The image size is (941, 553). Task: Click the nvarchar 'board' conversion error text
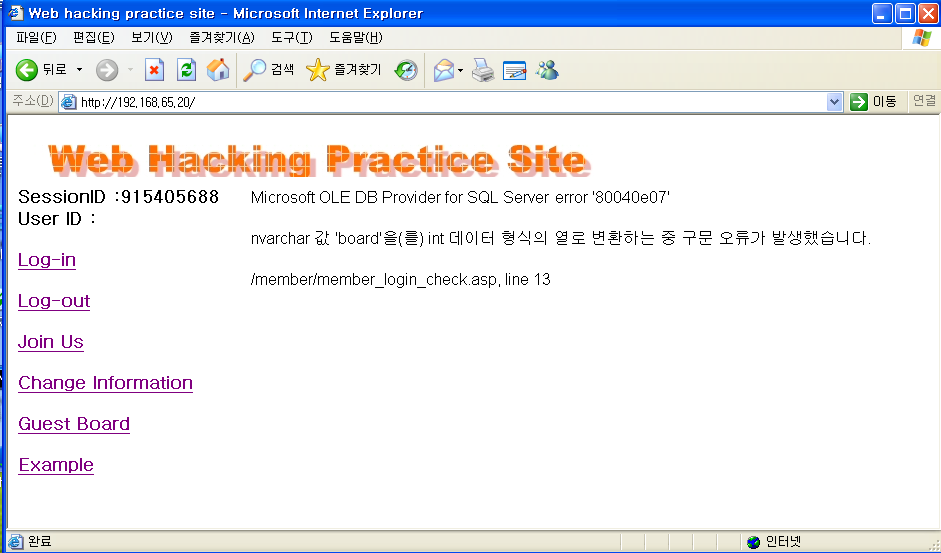561,238
